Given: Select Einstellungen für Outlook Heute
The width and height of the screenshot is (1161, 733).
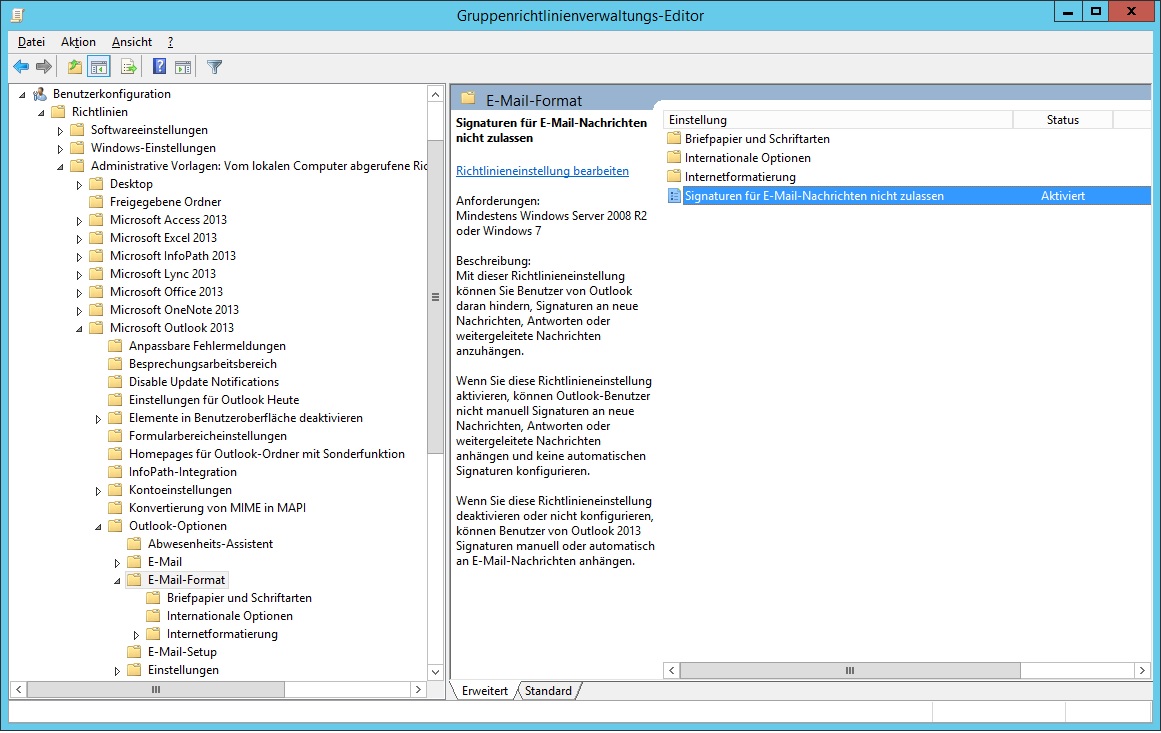Looking at the screenshot, I should 214,400.
